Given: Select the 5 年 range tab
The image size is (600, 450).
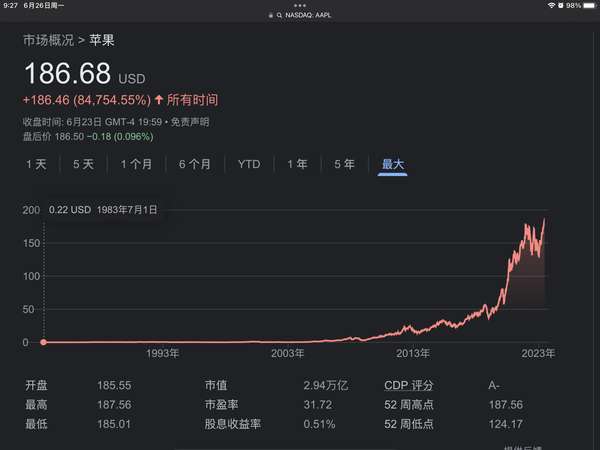Looking at the screenshot, I should (344, 164).
